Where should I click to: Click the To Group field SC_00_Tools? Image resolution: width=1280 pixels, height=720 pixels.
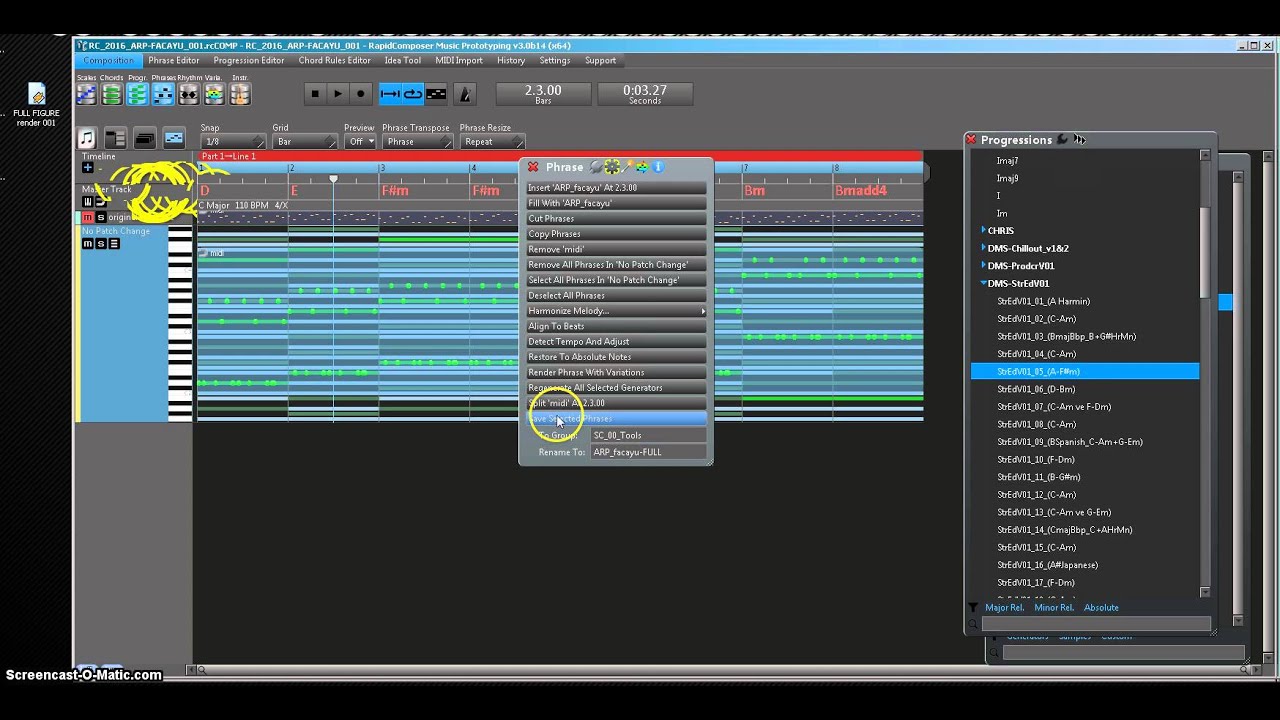648,436
